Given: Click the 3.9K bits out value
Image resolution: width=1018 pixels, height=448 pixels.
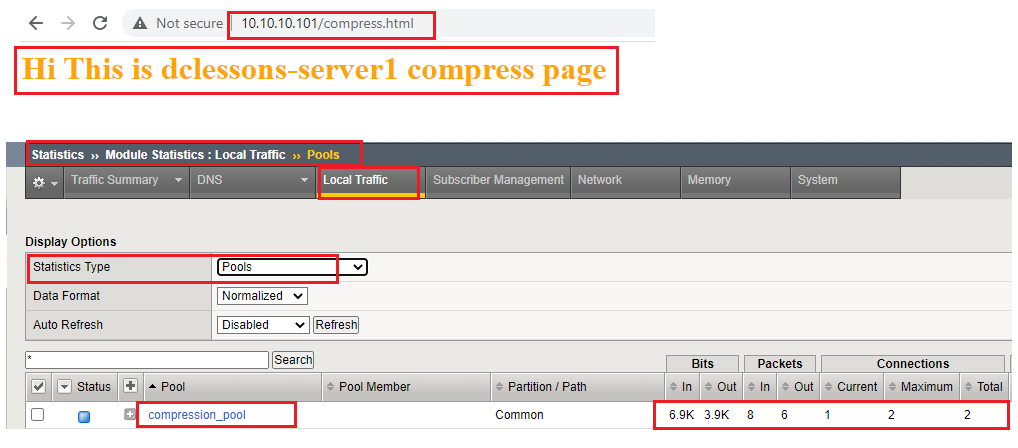Looking at the screenshot, I should click(x=717, y=415).
